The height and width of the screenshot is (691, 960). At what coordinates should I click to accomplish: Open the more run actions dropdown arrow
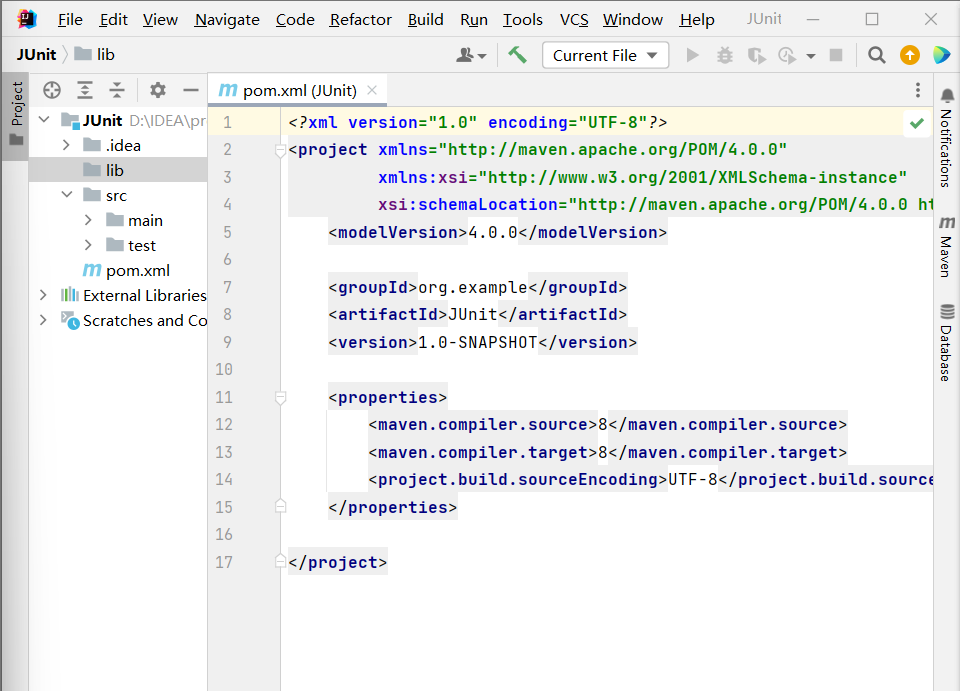[x=811, y=56]
